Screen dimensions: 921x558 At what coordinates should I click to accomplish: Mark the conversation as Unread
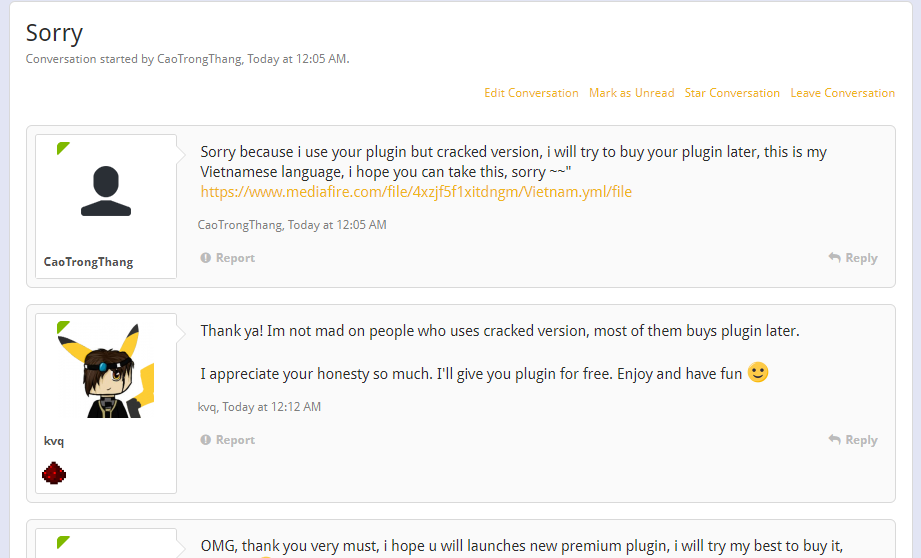[x=631, y=93]
